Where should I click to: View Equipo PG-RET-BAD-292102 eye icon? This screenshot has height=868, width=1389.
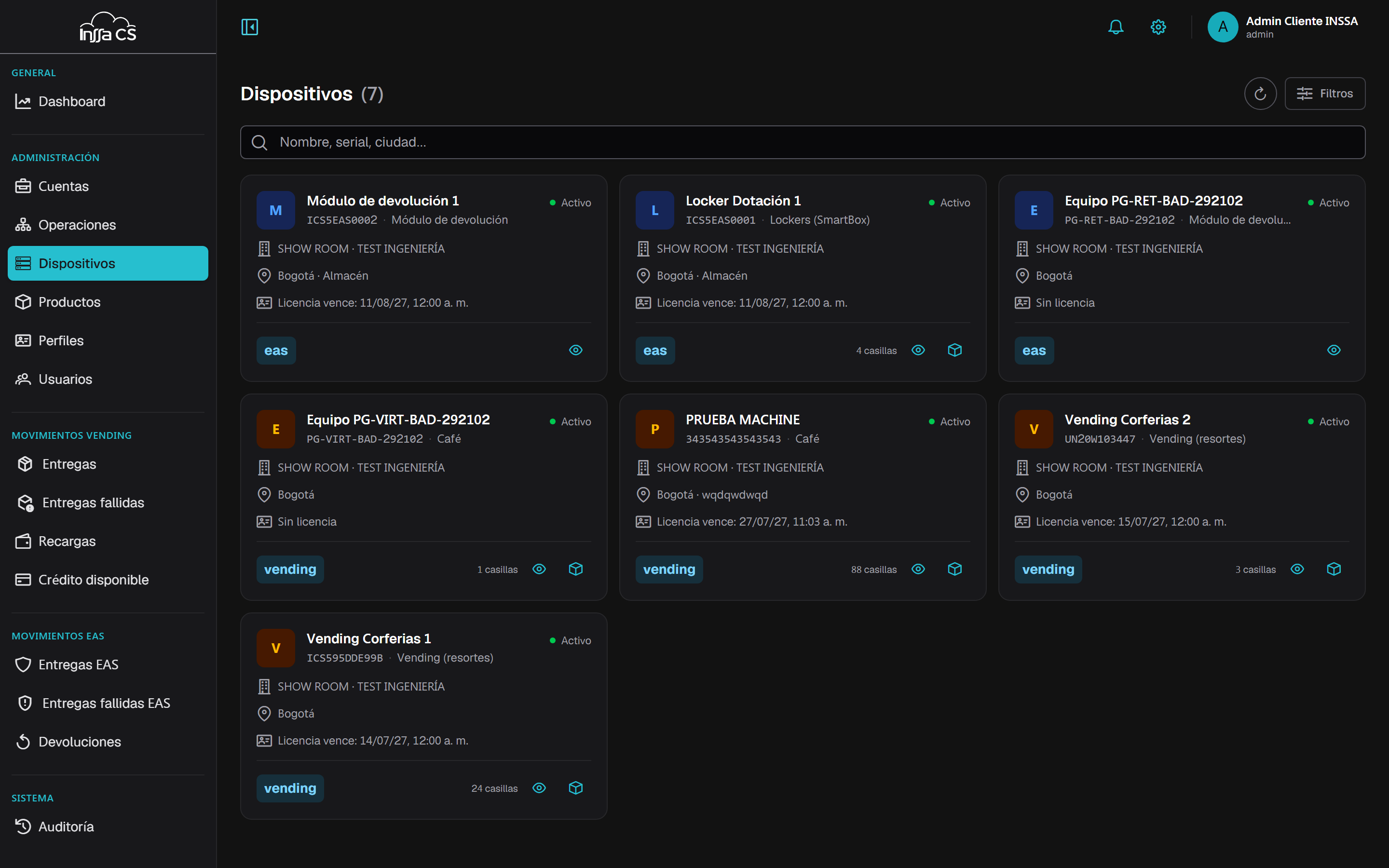click(1334, 350)
